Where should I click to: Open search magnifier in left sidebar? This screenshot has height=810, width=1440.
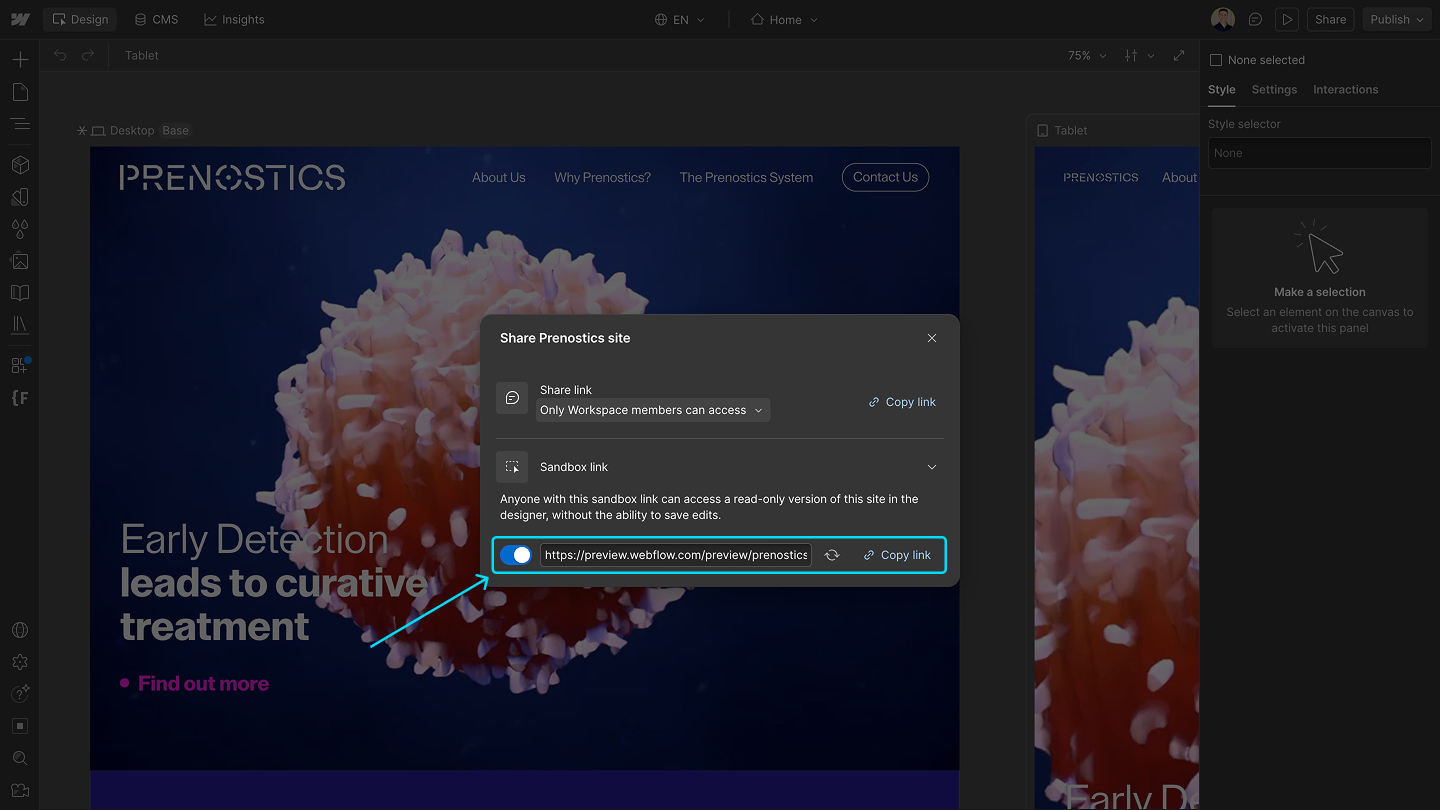click(x=20, y=758)
